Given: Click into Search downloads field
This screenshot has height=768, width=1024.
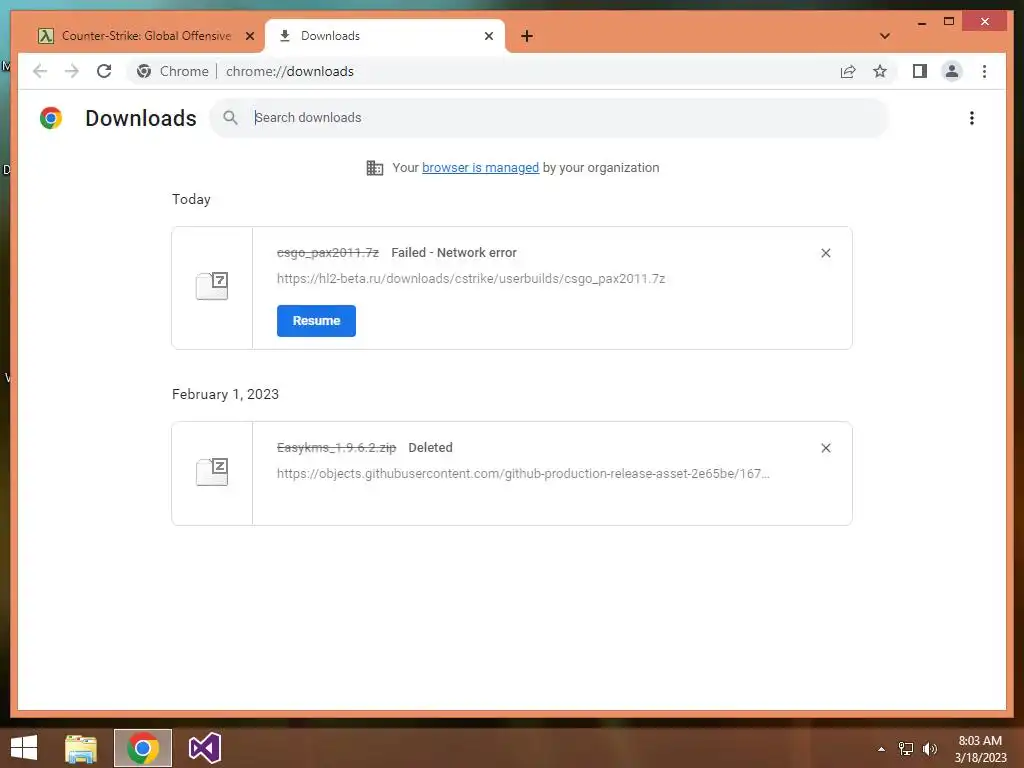Looking at the screenshot, I should 549,118.
